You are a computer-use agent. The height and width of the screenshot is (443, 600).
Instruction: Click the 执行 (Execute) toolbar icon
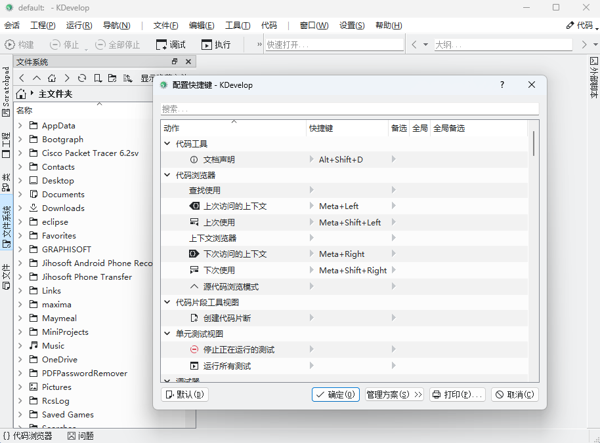(x=207, y=45)
